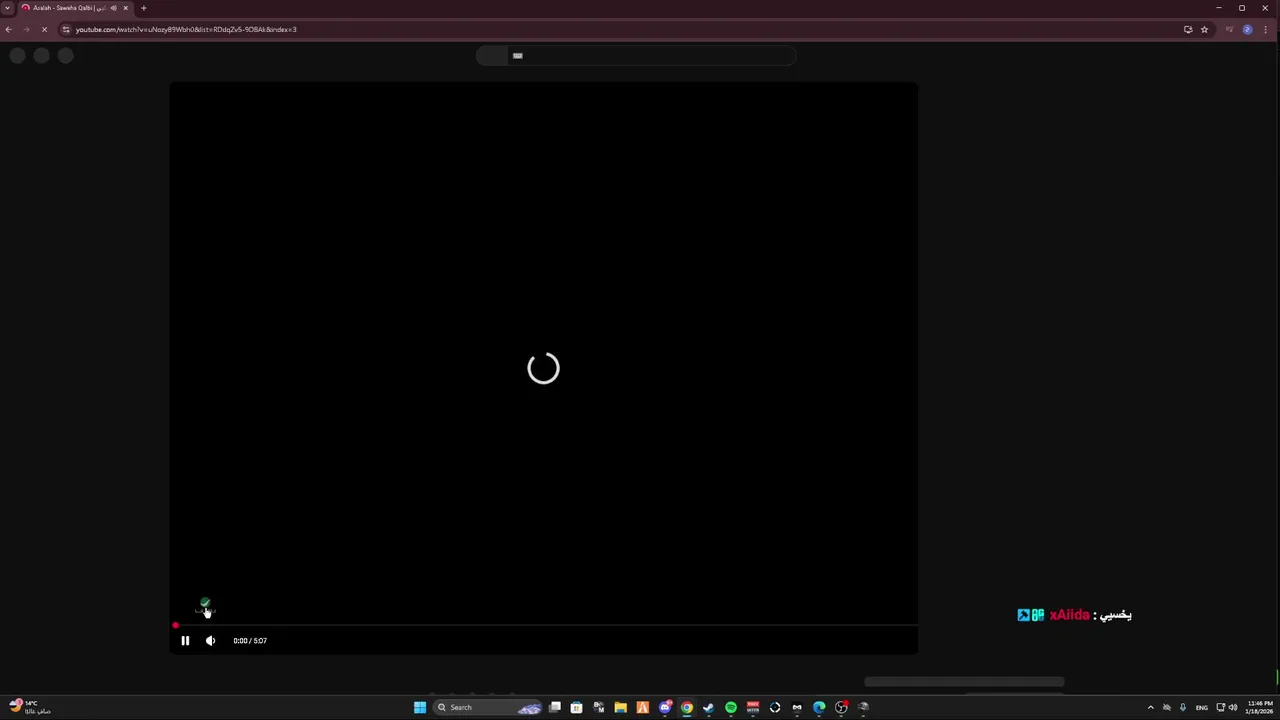
Task: Stop the page from loading
Action: tap(44, 29)
